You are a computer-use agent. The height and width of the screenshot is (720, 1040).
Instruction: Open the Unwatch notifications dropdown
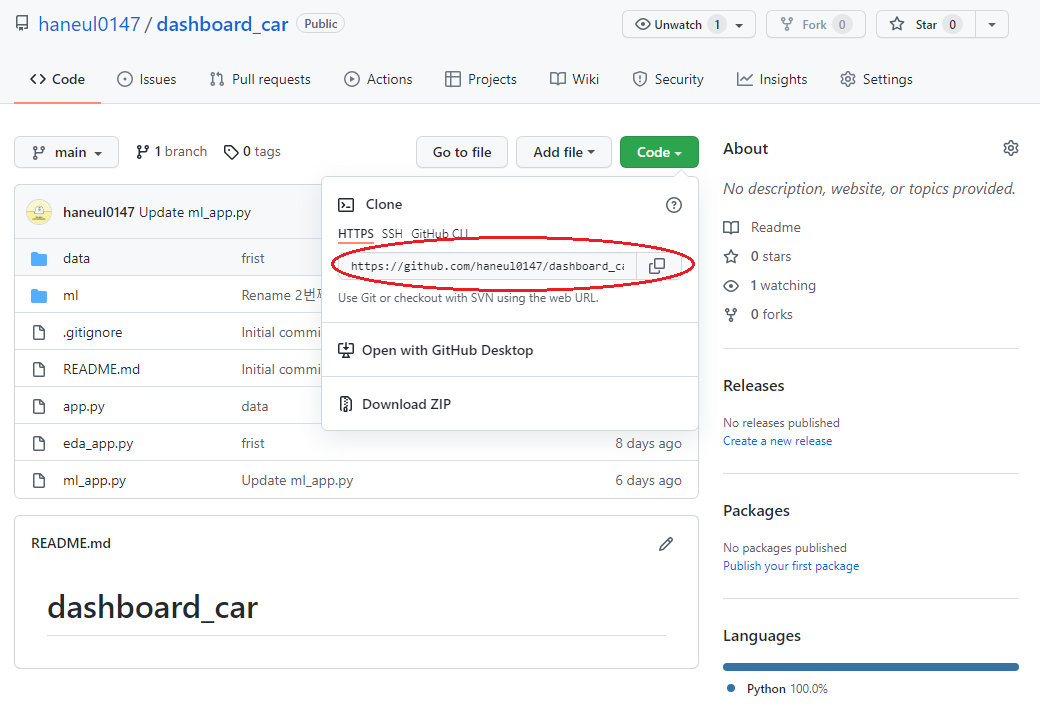click(x=688, y=25)
